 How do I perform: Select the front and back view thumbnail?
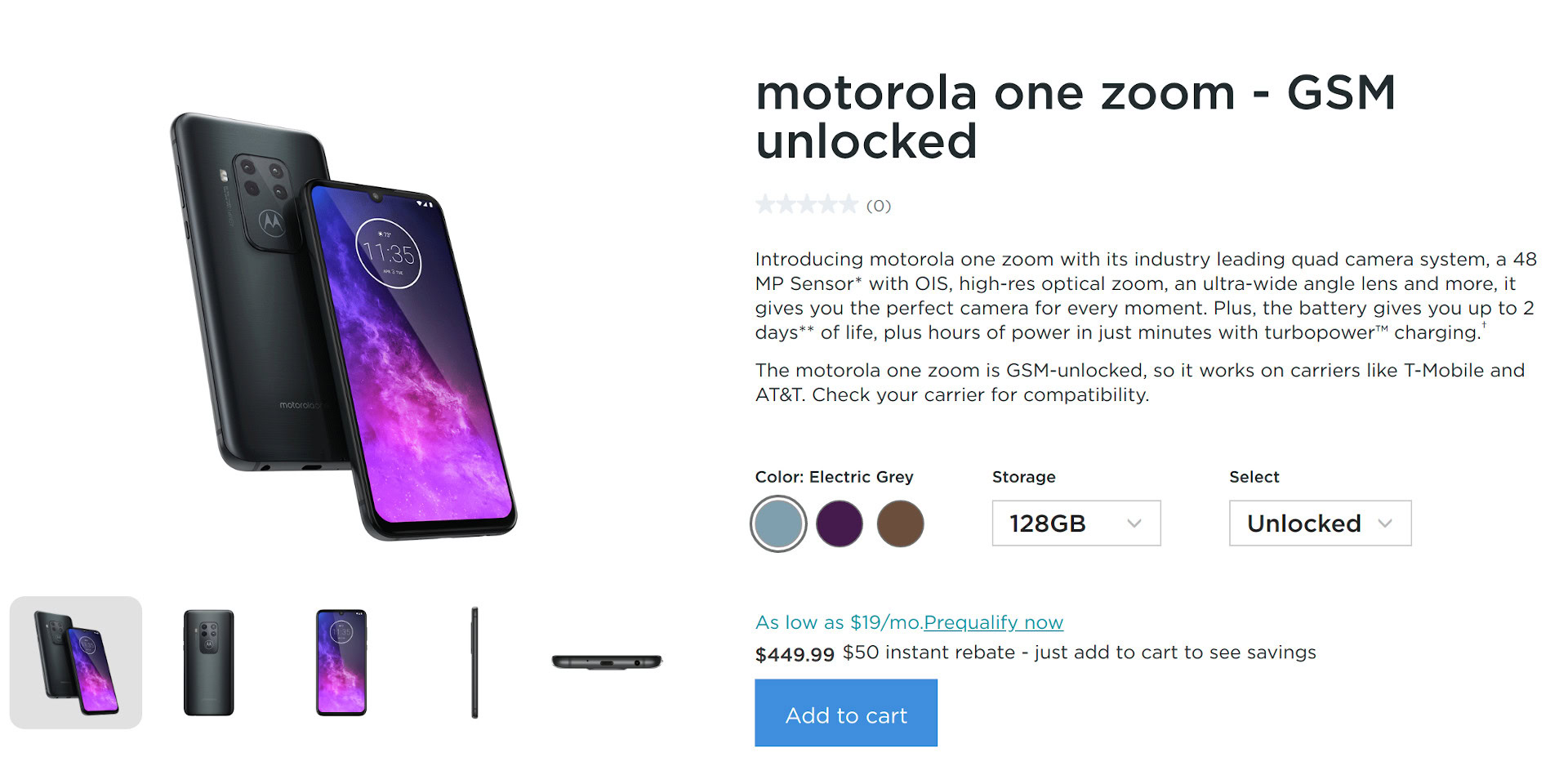(x=76, y=662)
